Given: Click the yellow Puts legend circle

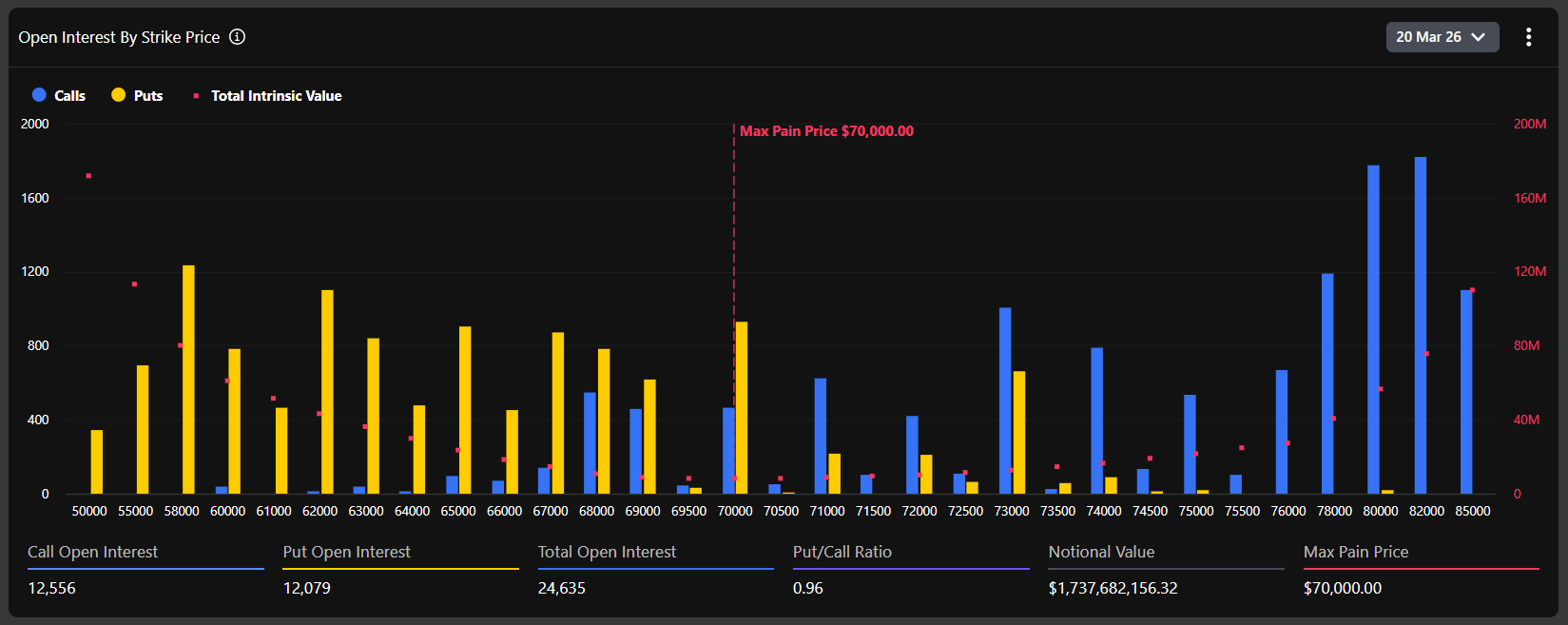Looking at the screenshot, I should 118,95.
